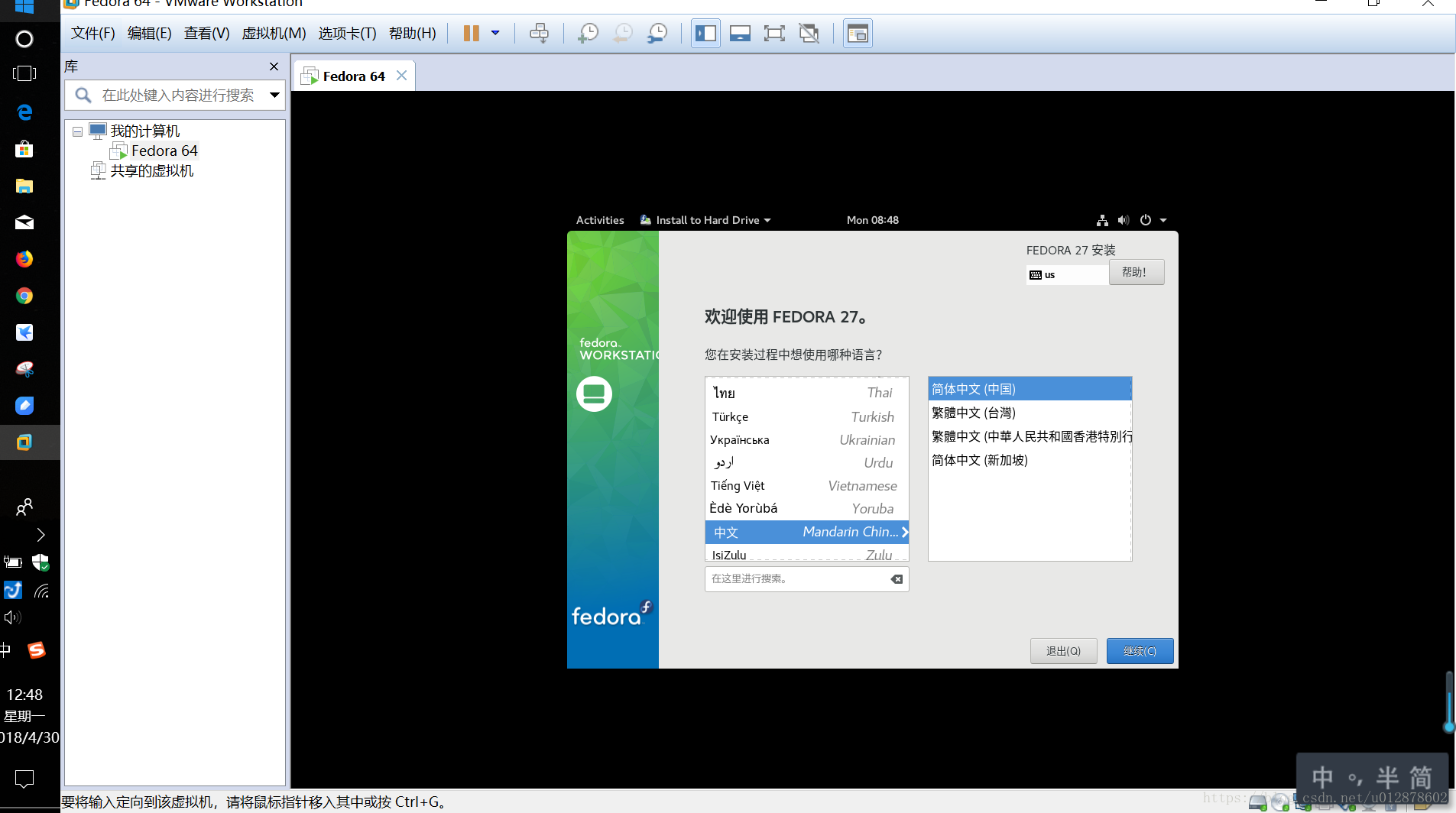
Task: Enter full screen mode icon
Action: coord(774,33)
